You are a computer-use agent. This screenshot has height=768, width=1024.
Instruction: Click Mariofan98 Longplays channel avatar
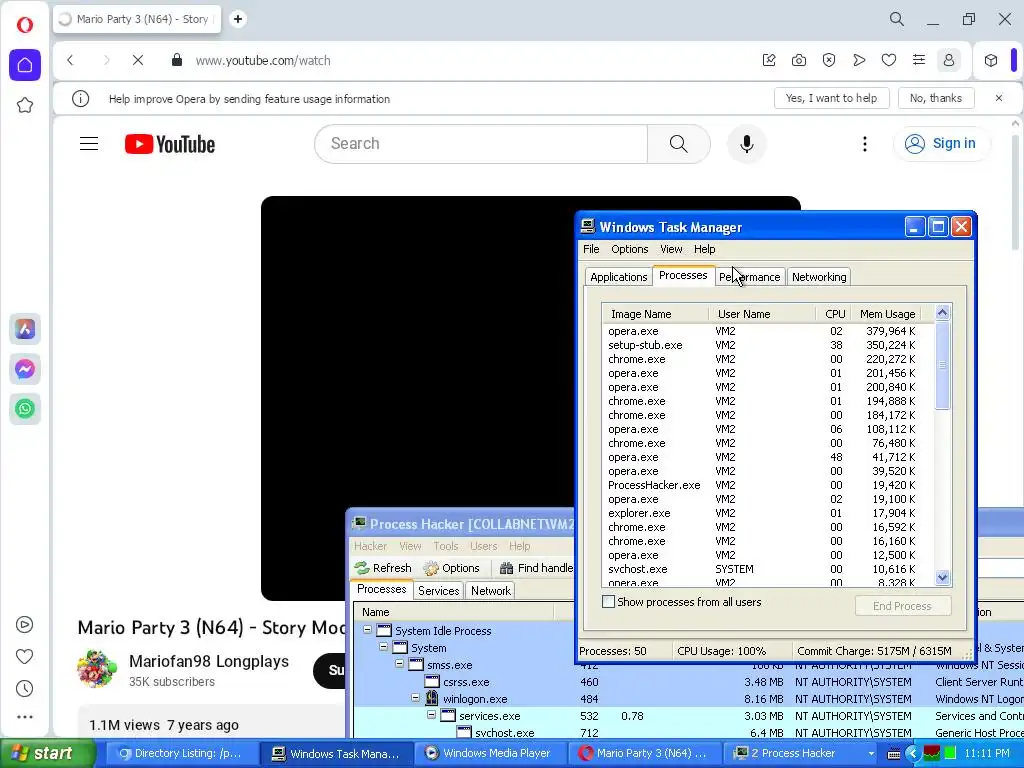(96, 669)
